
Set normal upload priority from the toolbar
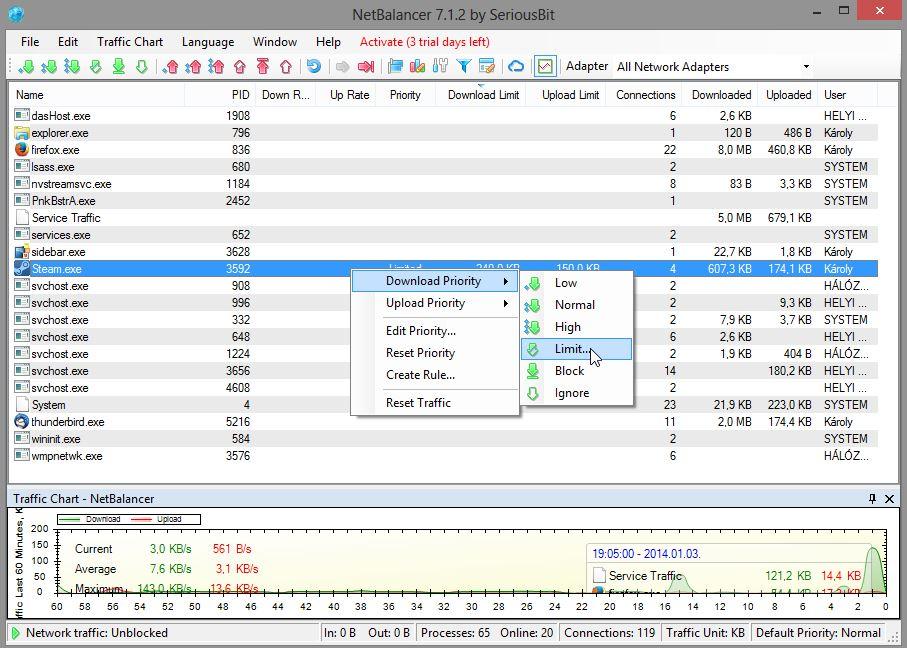point(193,67)
